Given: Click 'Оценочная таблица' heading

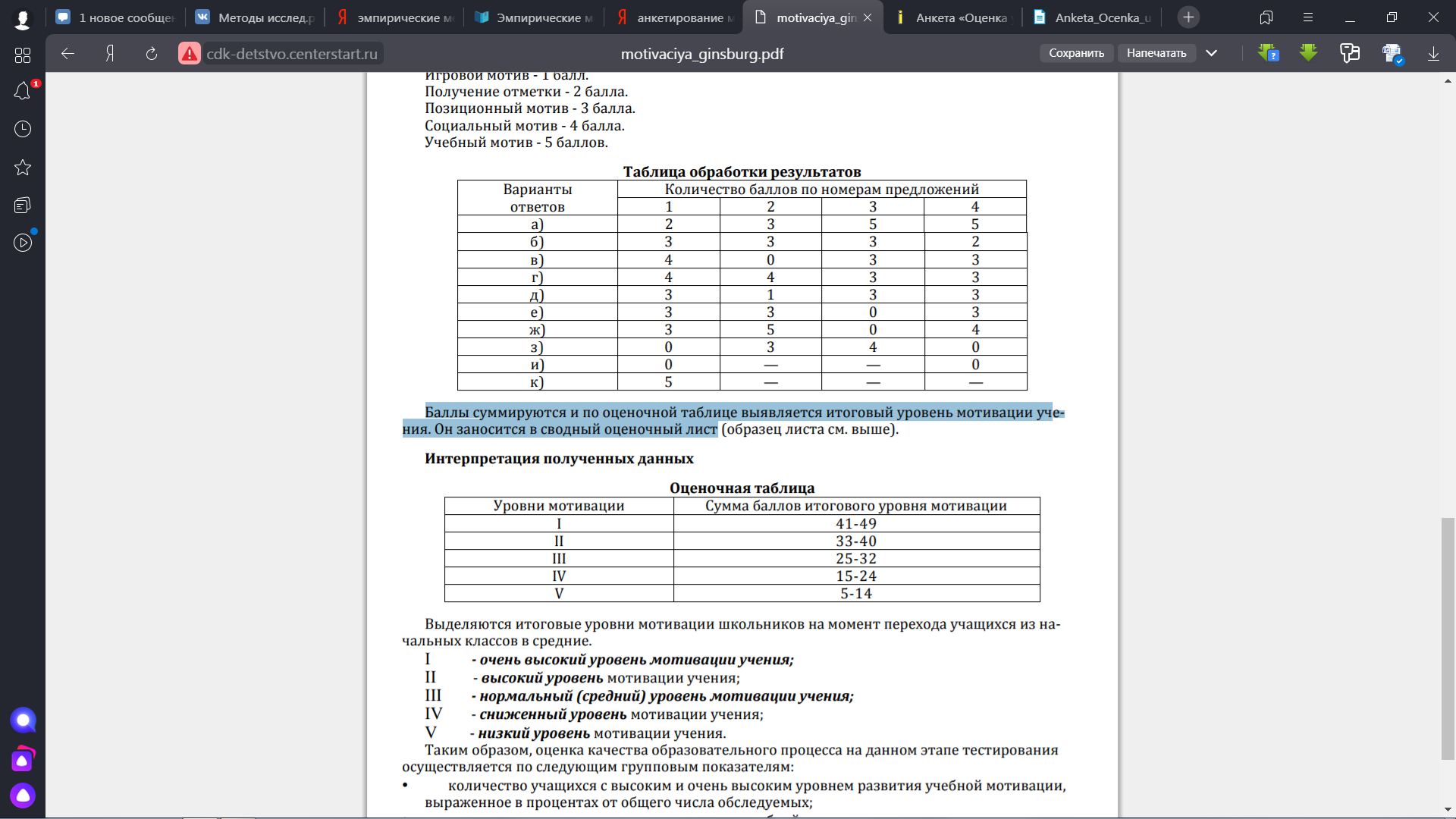Looking at the screenshot, I should pyautogui.click(x=742, y=488).
